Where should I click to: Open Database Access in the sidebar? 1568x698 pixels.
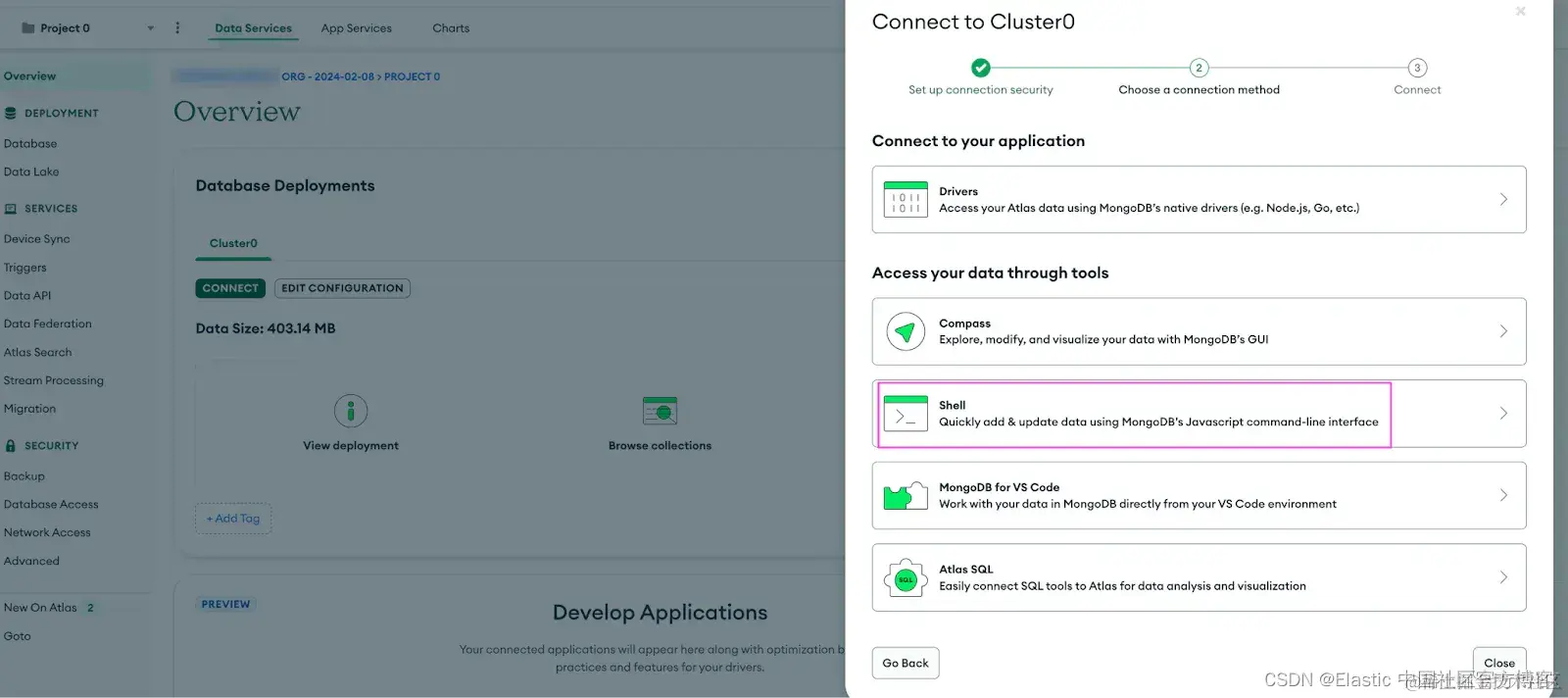[51, 505]
